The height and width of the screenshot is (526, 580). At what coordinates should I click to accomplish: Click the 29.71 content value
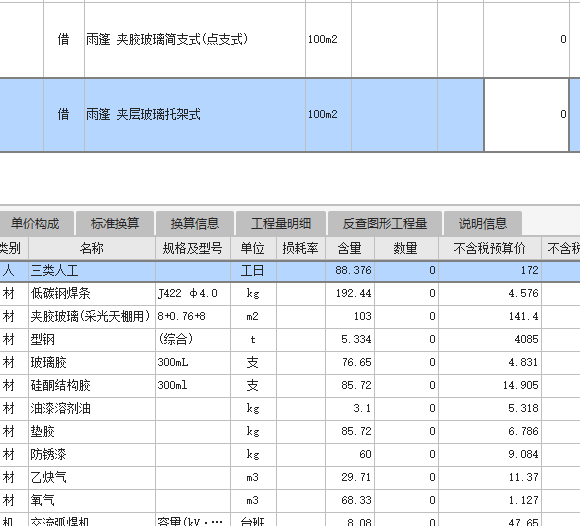356,477
